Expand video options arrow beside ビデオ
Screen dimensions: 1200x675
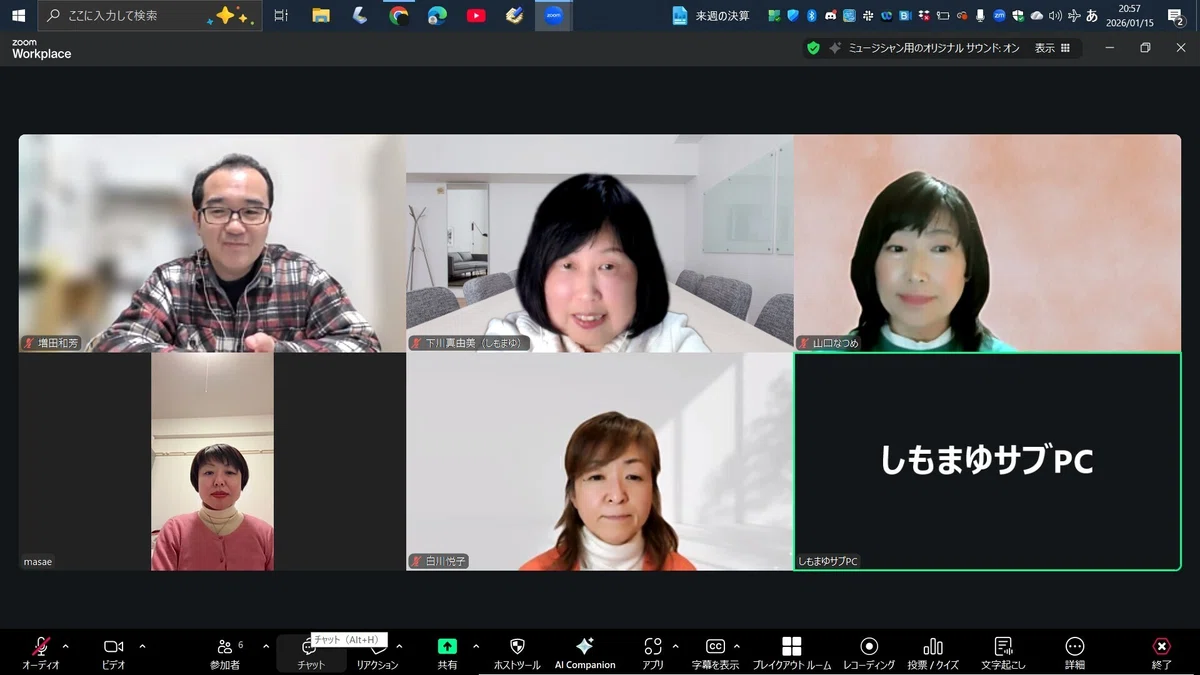[142, 646]
